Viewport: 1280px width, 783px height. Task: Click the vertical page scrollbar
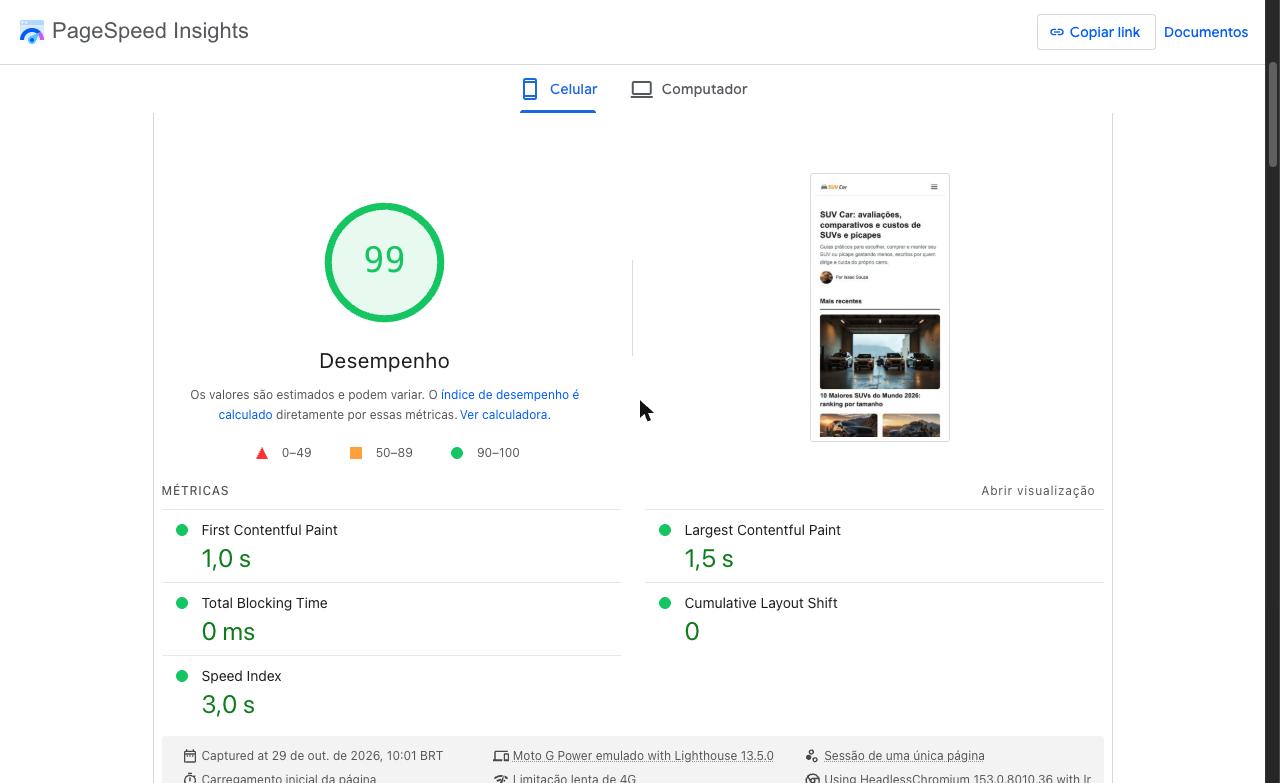tap(1273, 115)
